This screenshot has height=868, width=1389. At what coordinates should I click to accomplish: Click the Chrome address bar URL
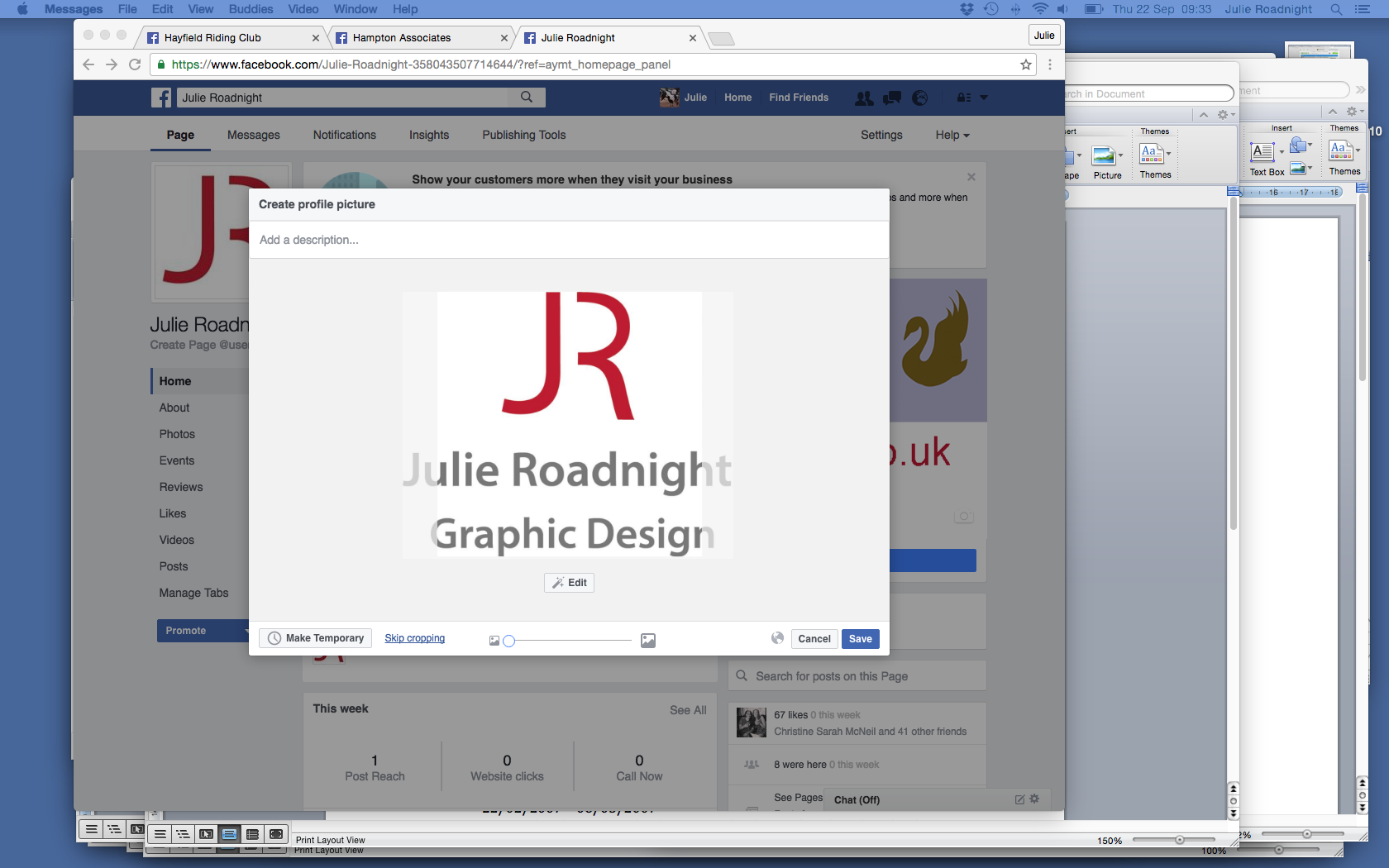coord(421,64)
